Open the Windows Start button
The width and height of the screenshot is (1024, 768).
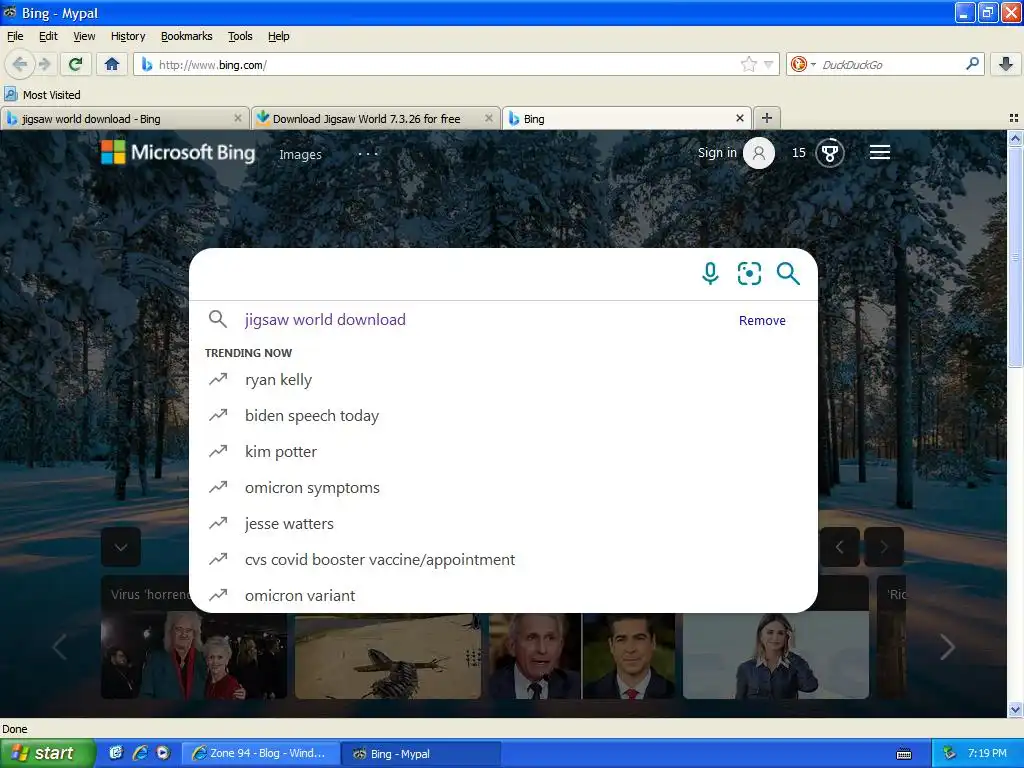pos(48,753)
